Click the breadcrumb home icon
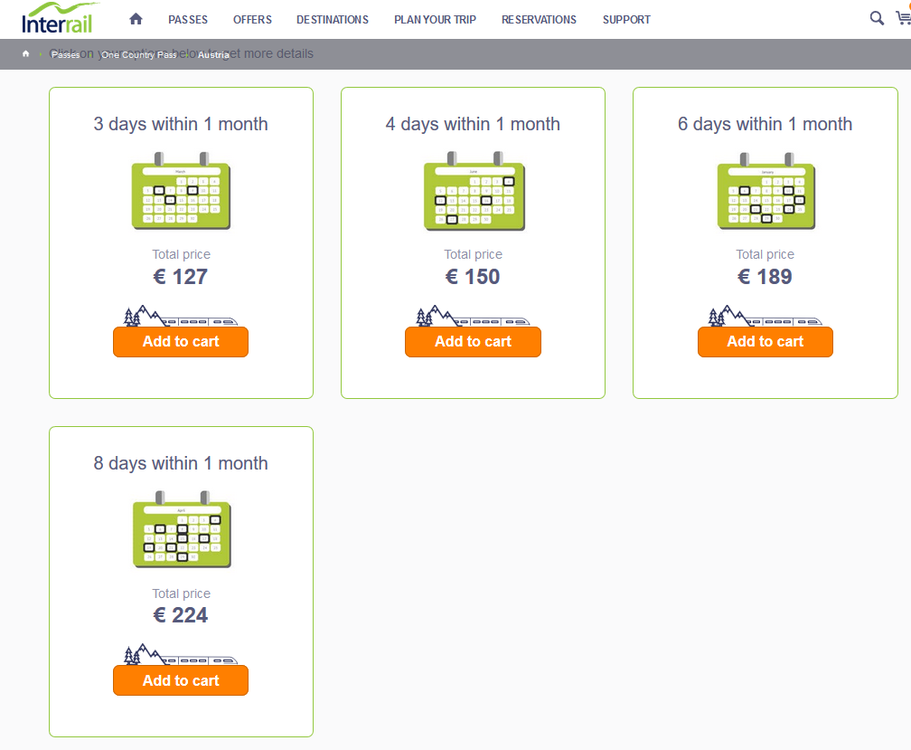 click(x=26, y=54)
